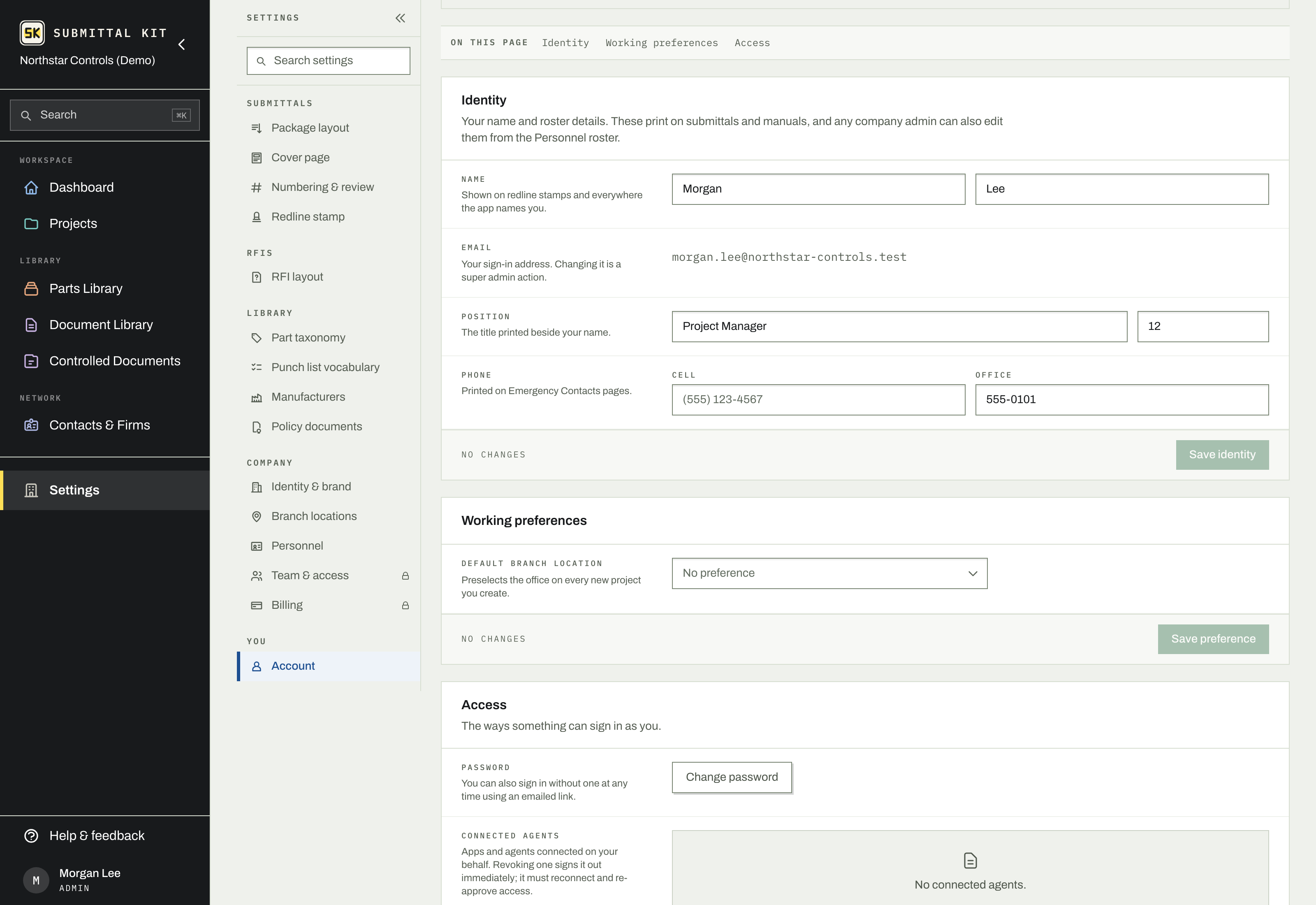Screen dimensions: 1316x905
Task: Click the Manufacturers factory icon
Action: [257, 397]
